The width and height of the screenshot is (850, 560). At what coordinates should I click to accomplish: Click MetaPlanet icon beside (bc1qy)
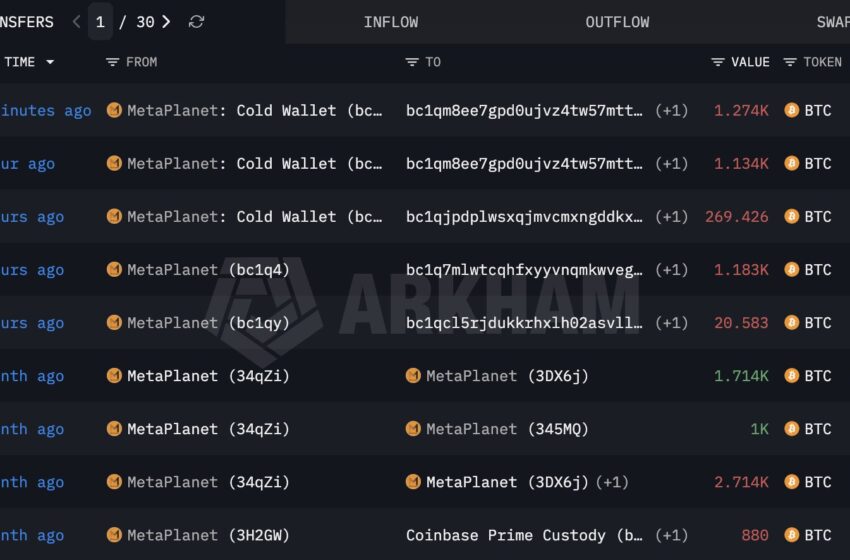tap(114, 323)
